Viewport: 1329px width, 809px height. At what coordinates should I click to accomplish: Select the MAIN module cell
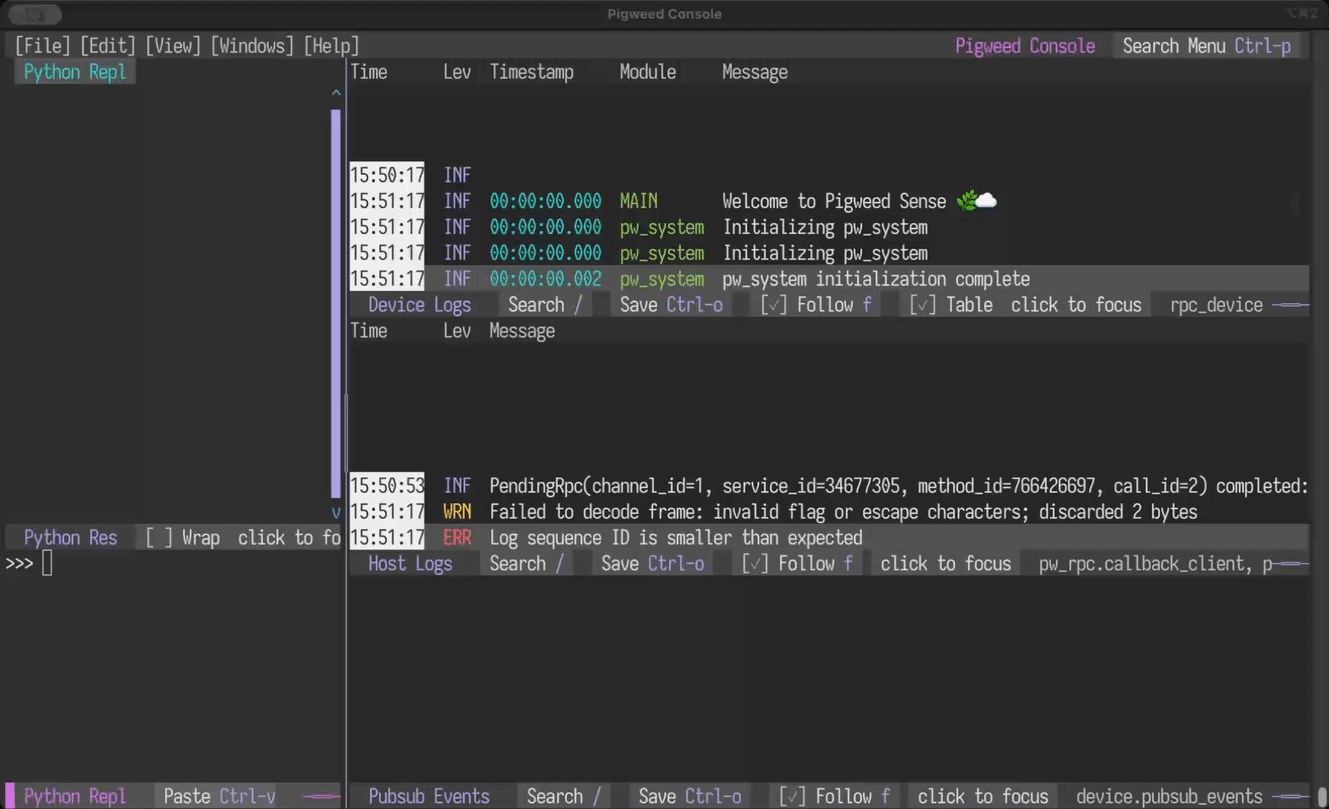click(639, 201)
